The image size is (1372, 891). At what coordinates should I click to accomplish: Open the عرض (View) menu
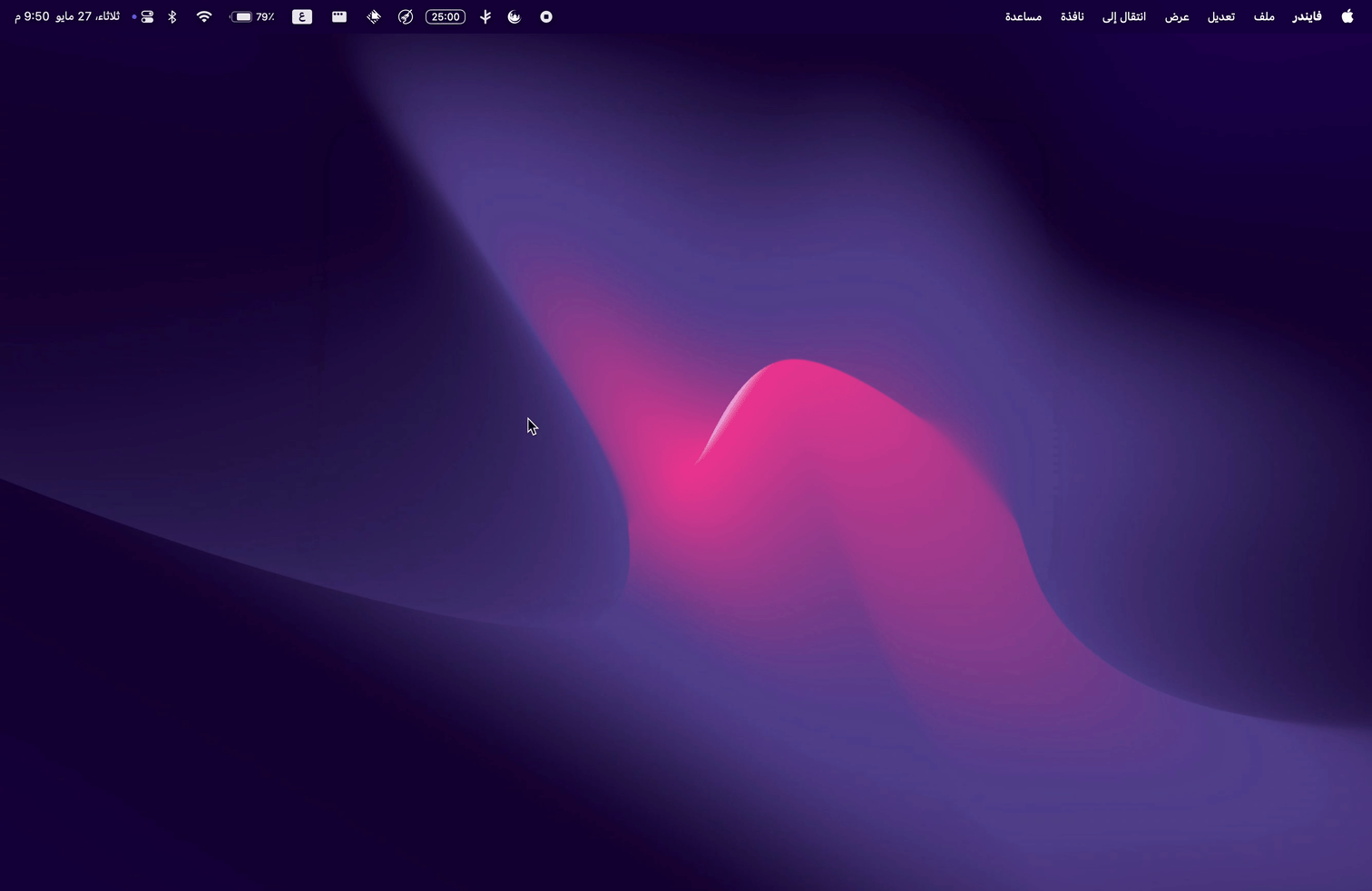tap(1177, 16)
